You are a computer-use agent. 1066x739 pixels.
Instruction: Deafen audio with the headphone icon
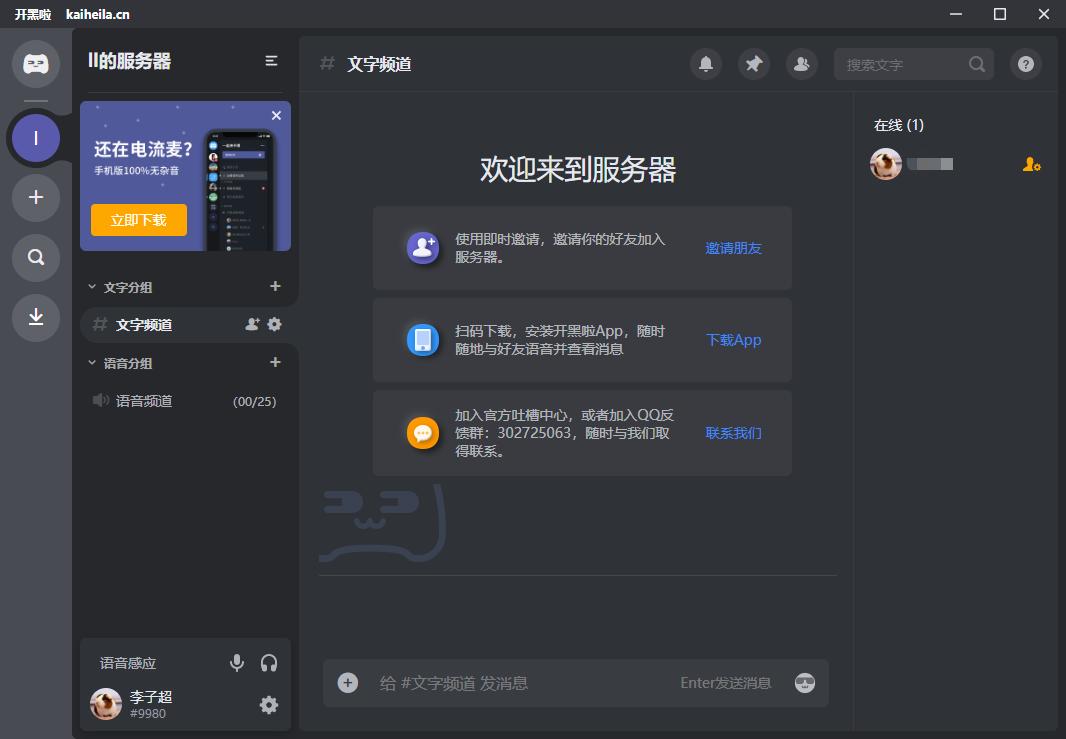click(269, 663)
